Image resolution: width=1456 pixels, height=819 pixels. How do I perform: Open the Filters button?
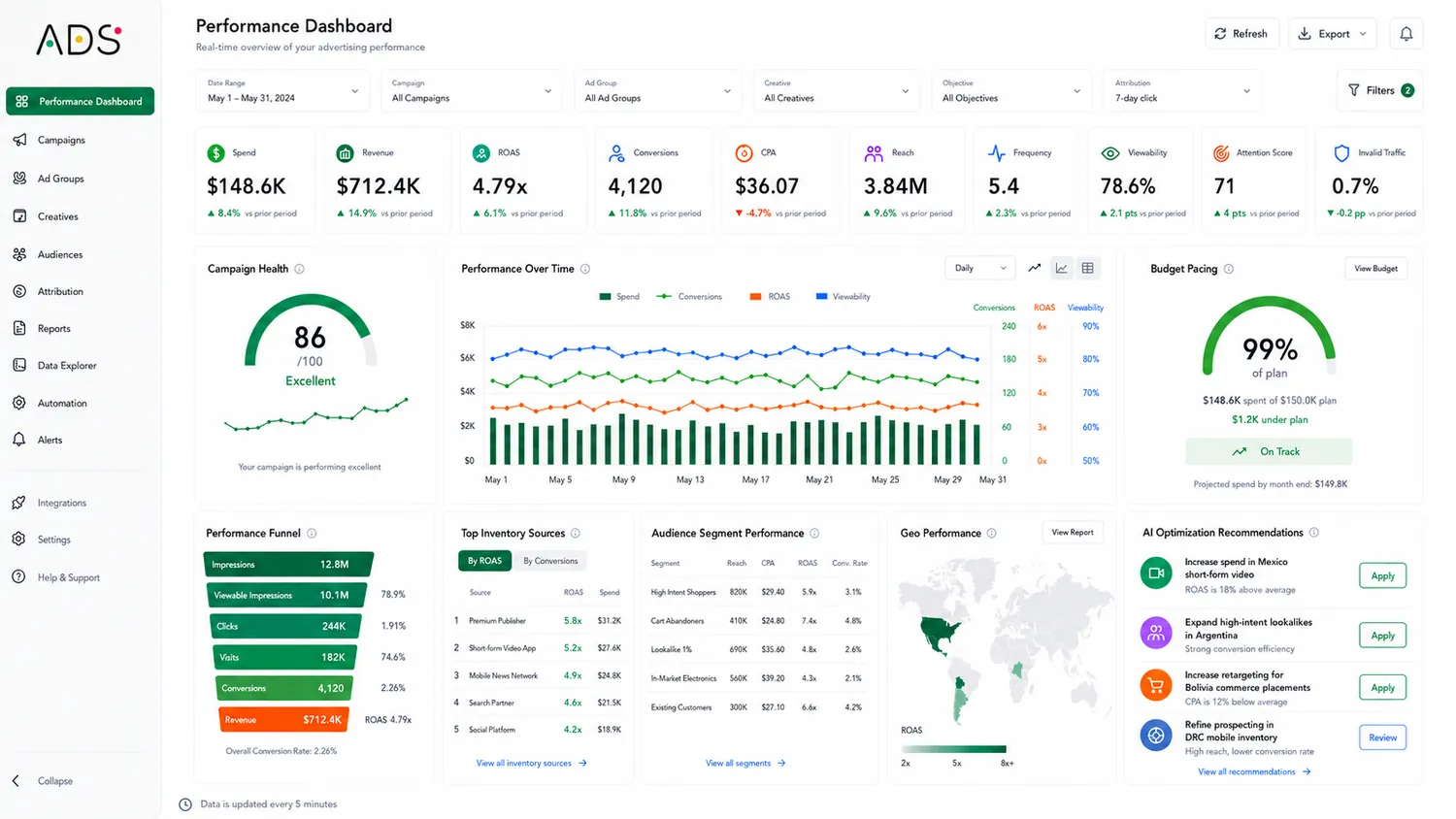click(1380, 90)
